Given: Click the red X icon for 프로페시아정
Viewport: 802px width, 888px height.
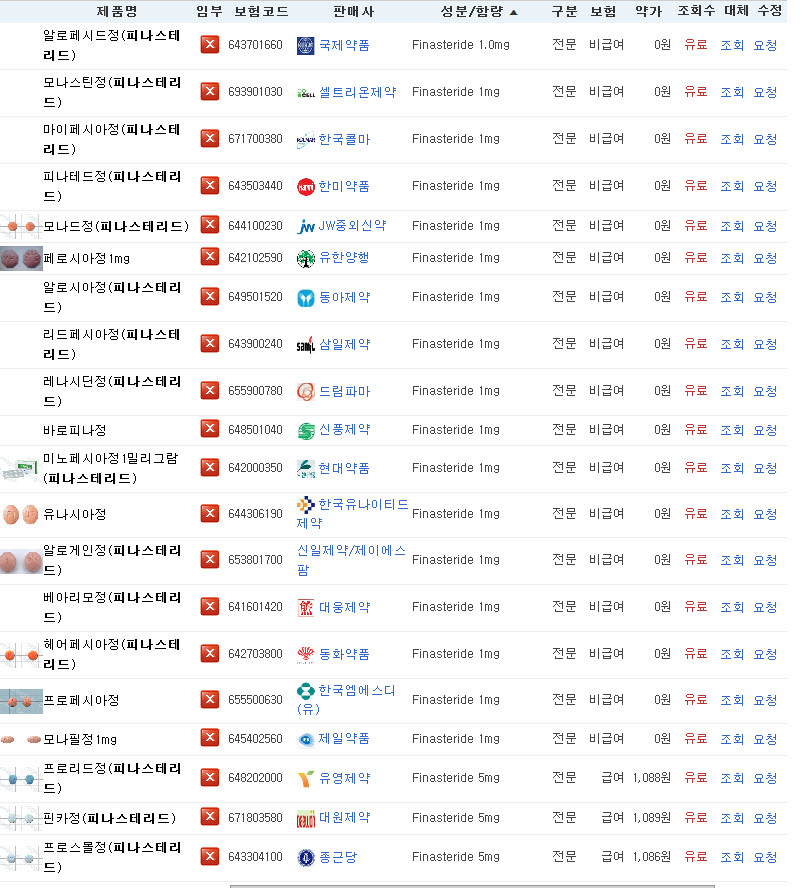Looking at the screenshot, I should (x=210, y=699).
